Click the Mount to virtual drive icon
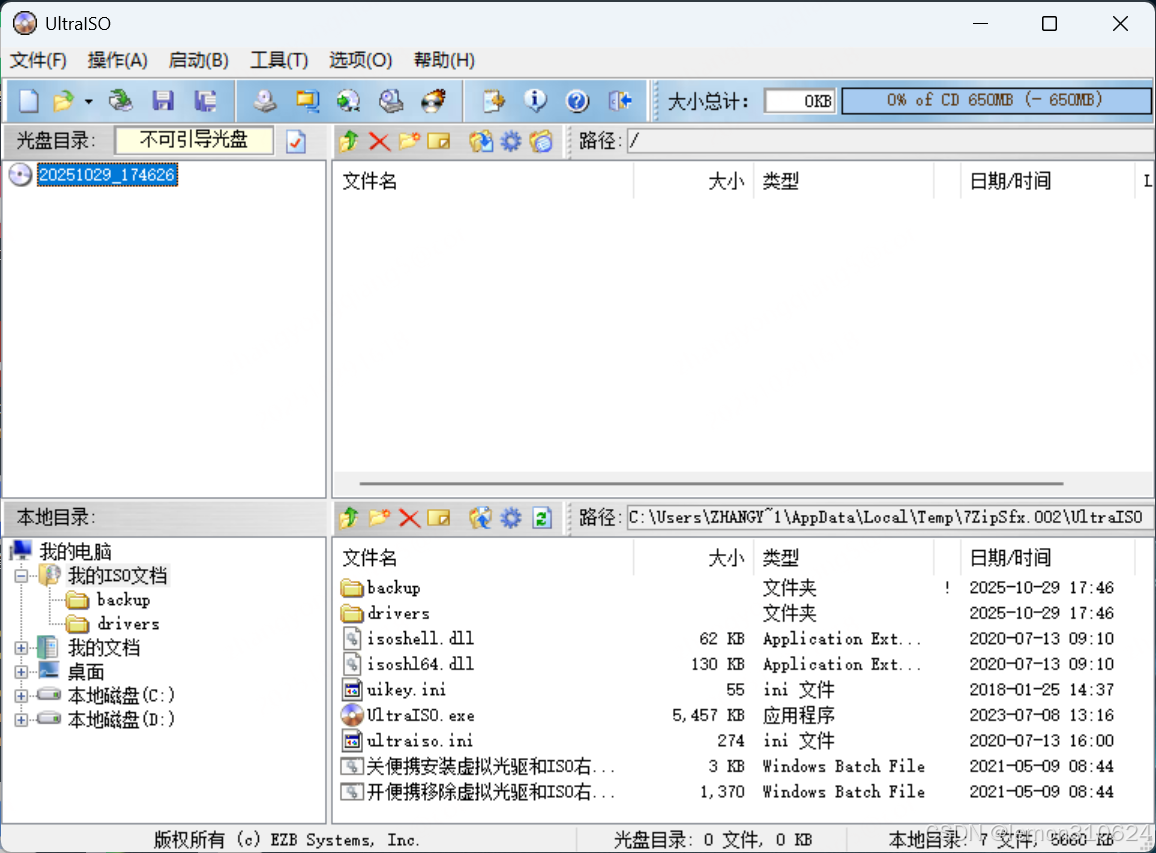 [x=391, y=101]
